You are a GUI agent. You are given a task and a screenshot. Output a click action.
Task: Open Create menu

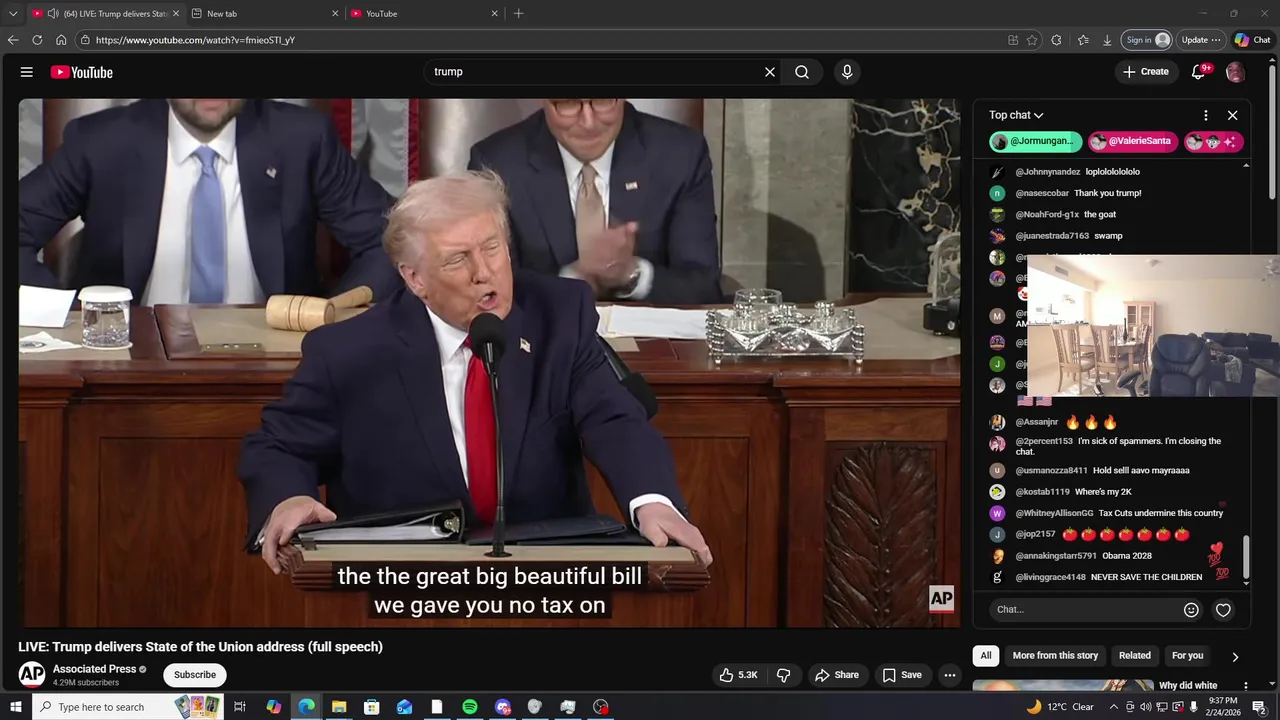(1146, 72)
